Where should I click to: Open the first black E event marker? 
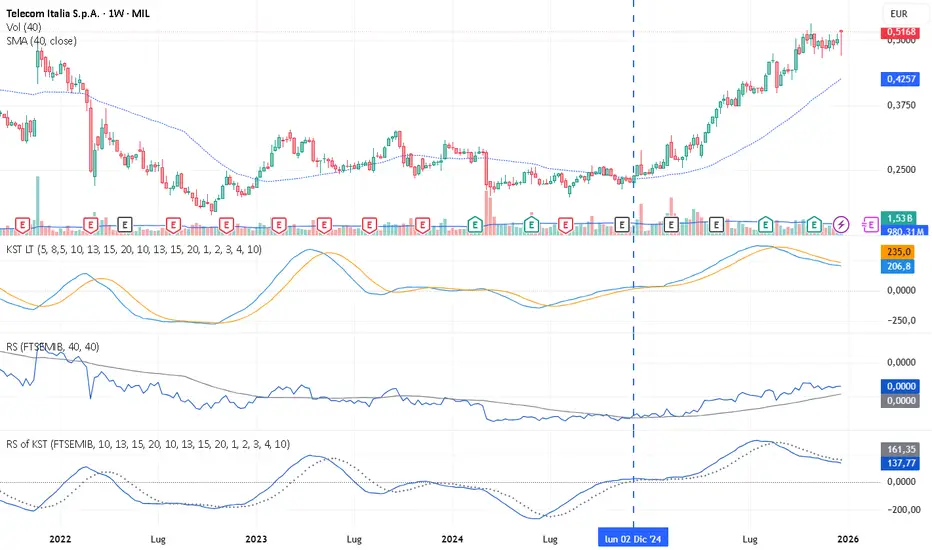[x=126, y=223]
